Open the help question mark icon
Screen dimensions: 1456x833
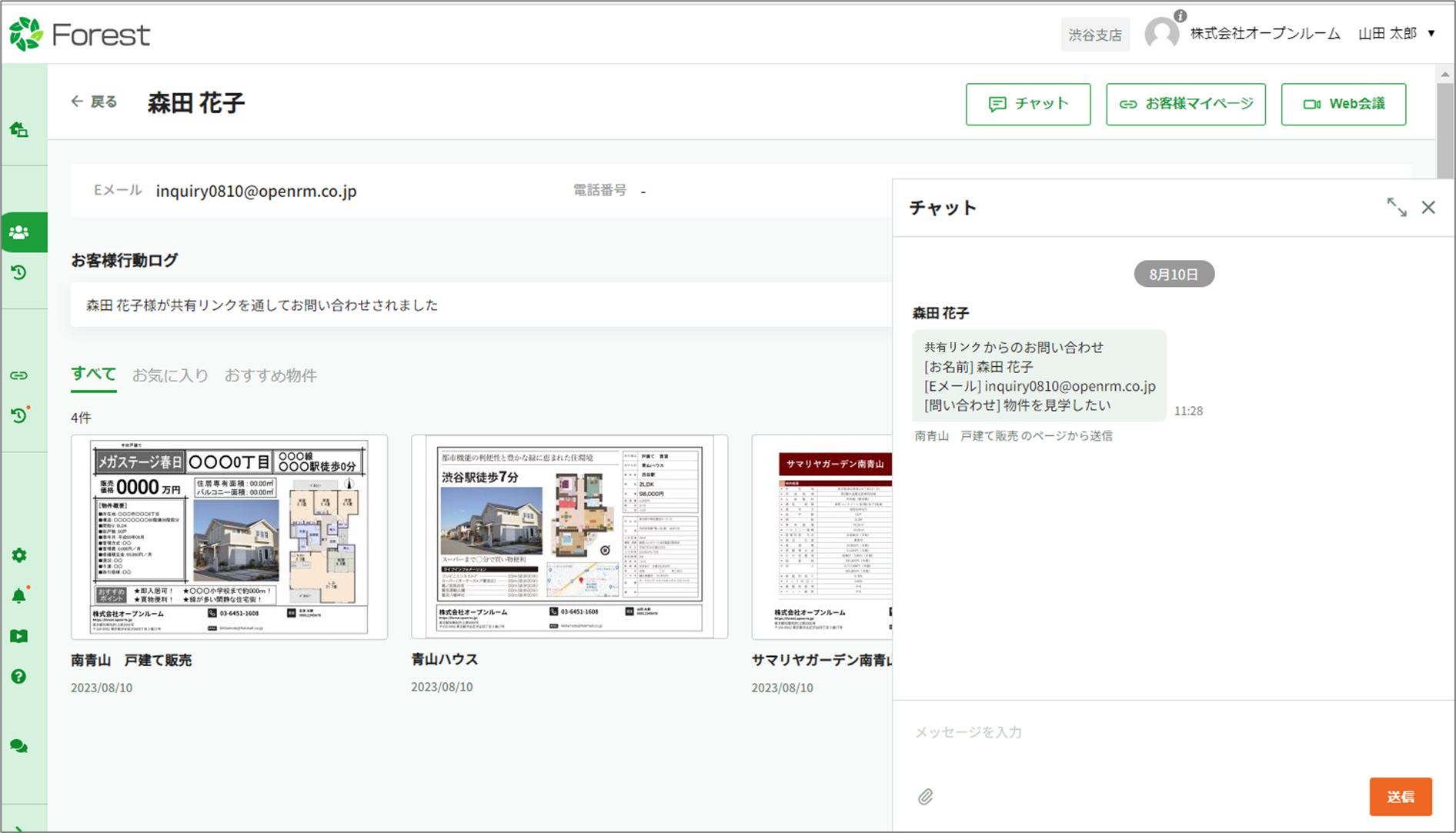pyautogui.click(x=19, y=676)
